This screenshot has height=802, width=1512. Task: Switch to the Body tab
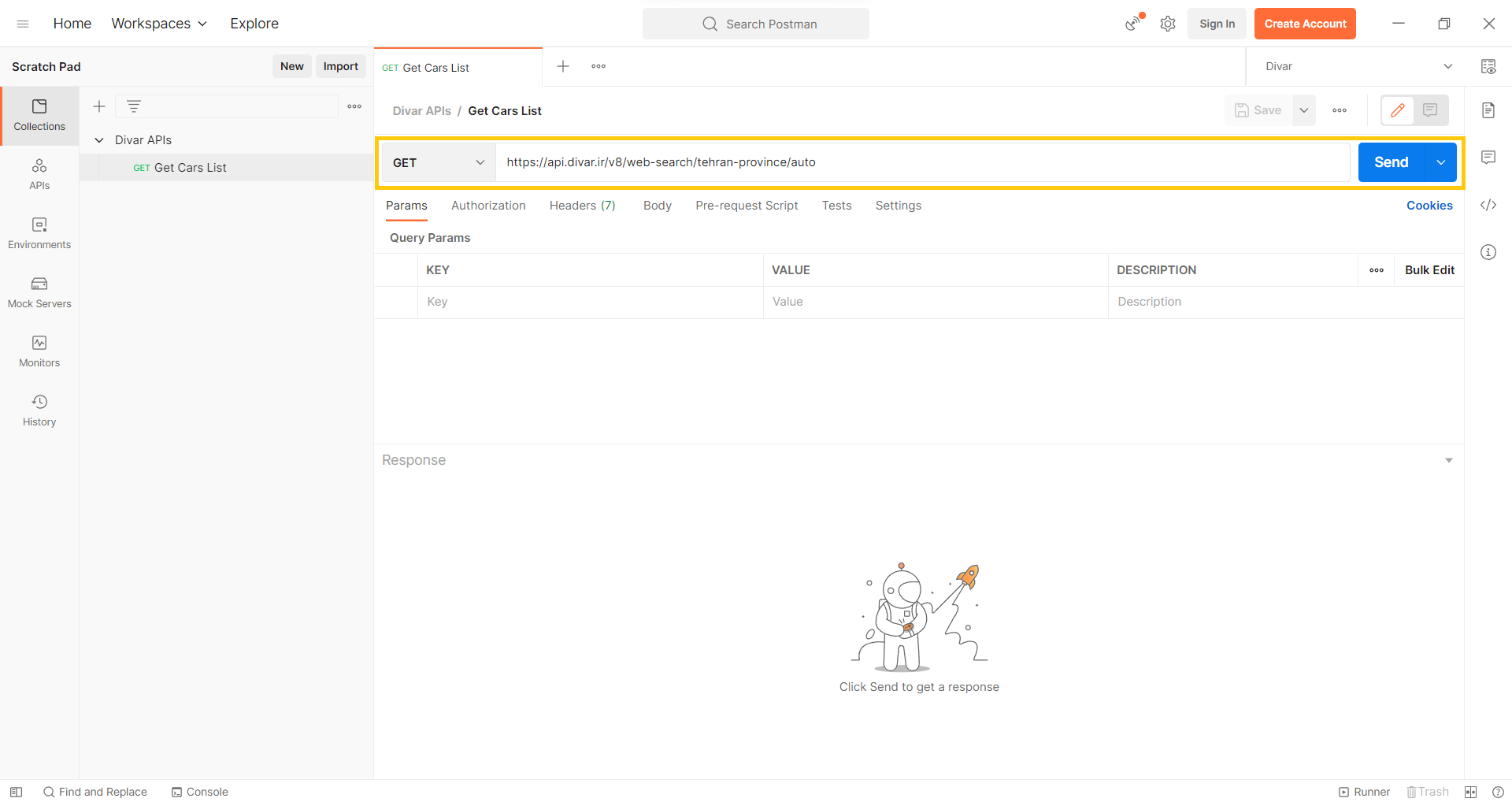coord(658,206)
